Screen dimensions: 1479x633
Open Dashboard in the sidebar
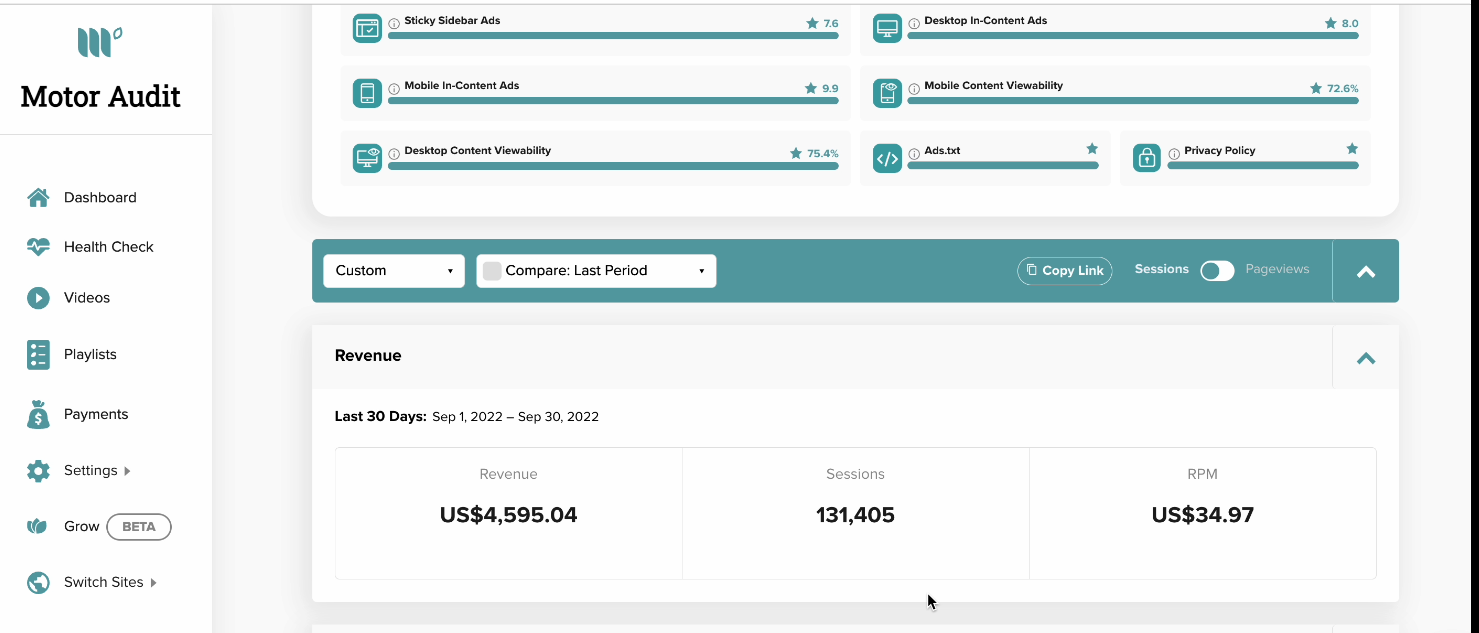(x=100, y=197)
